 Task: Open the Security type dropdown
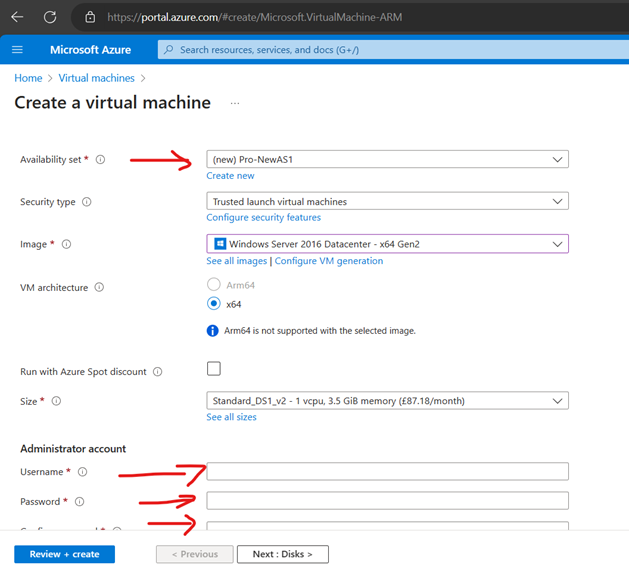pyautogui.click(x=387, y=201)
